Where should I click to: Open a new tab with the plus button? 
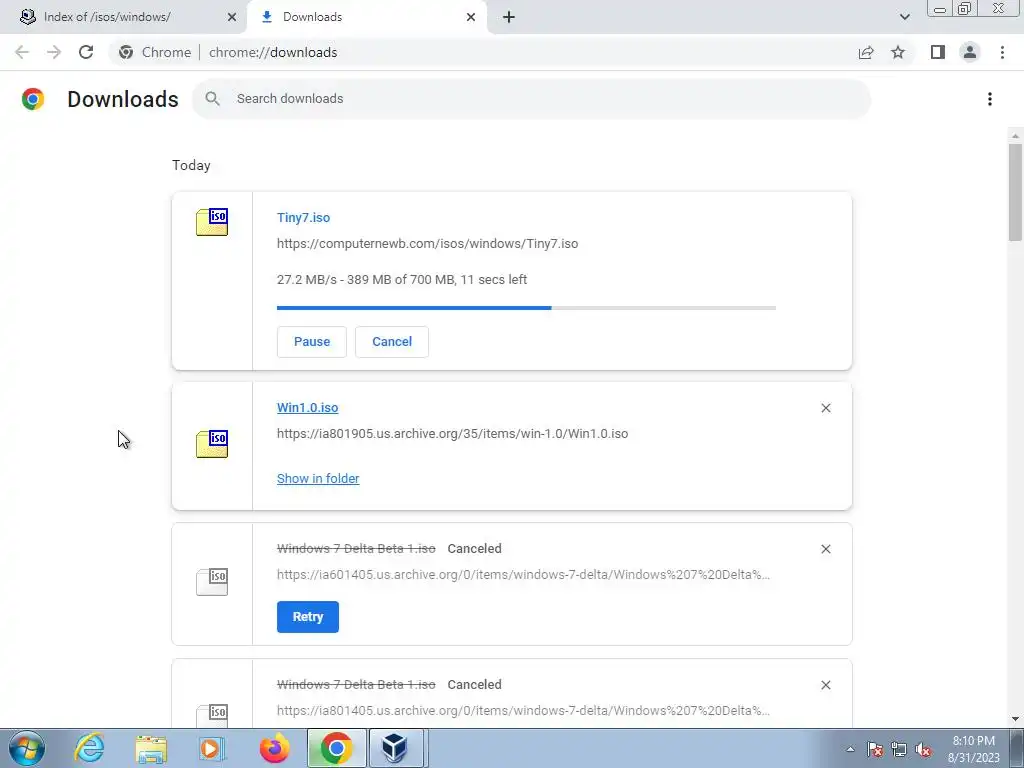(509, 18)
